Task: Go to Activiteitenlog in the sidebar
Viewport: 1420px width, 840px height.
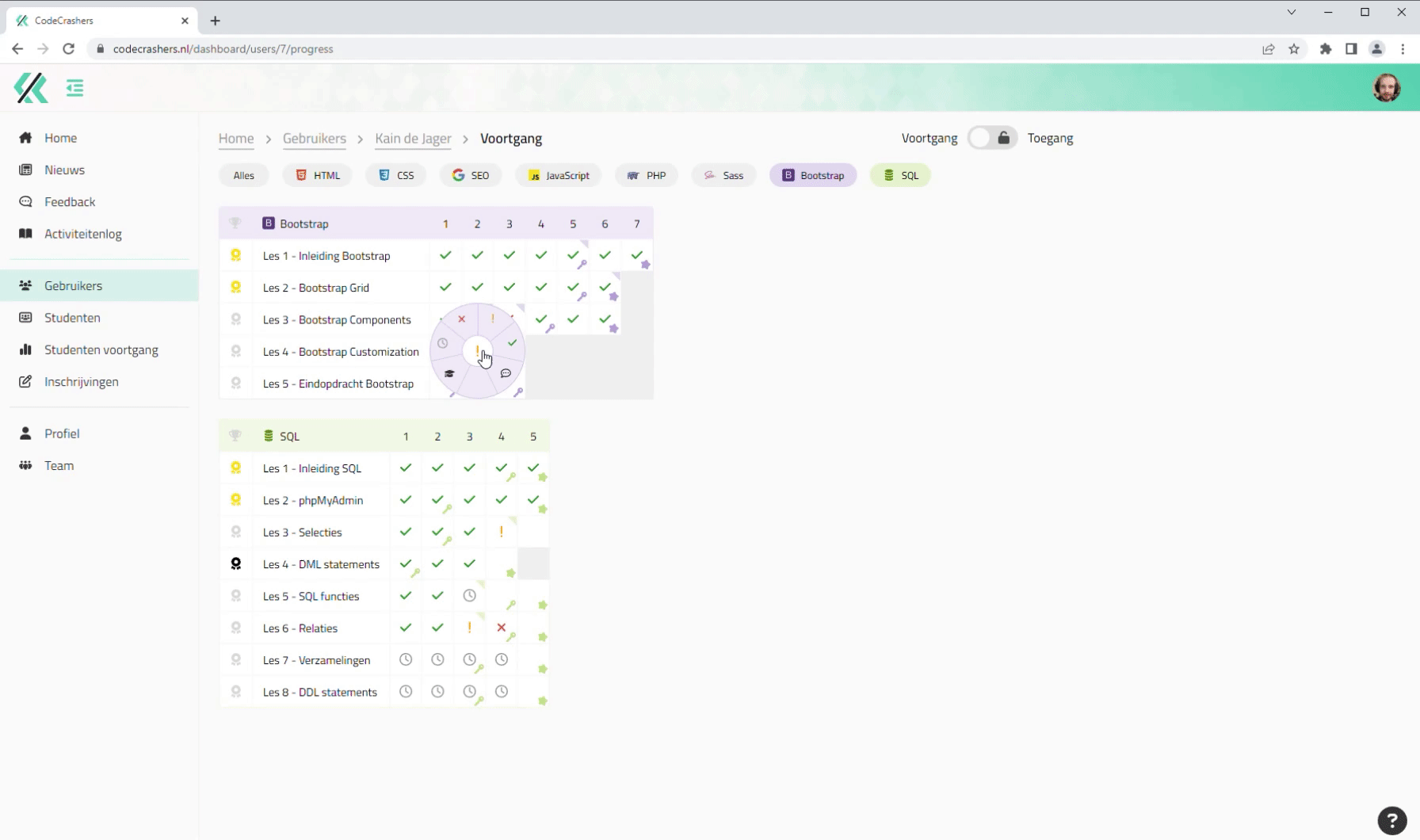Action: [83, 234]
